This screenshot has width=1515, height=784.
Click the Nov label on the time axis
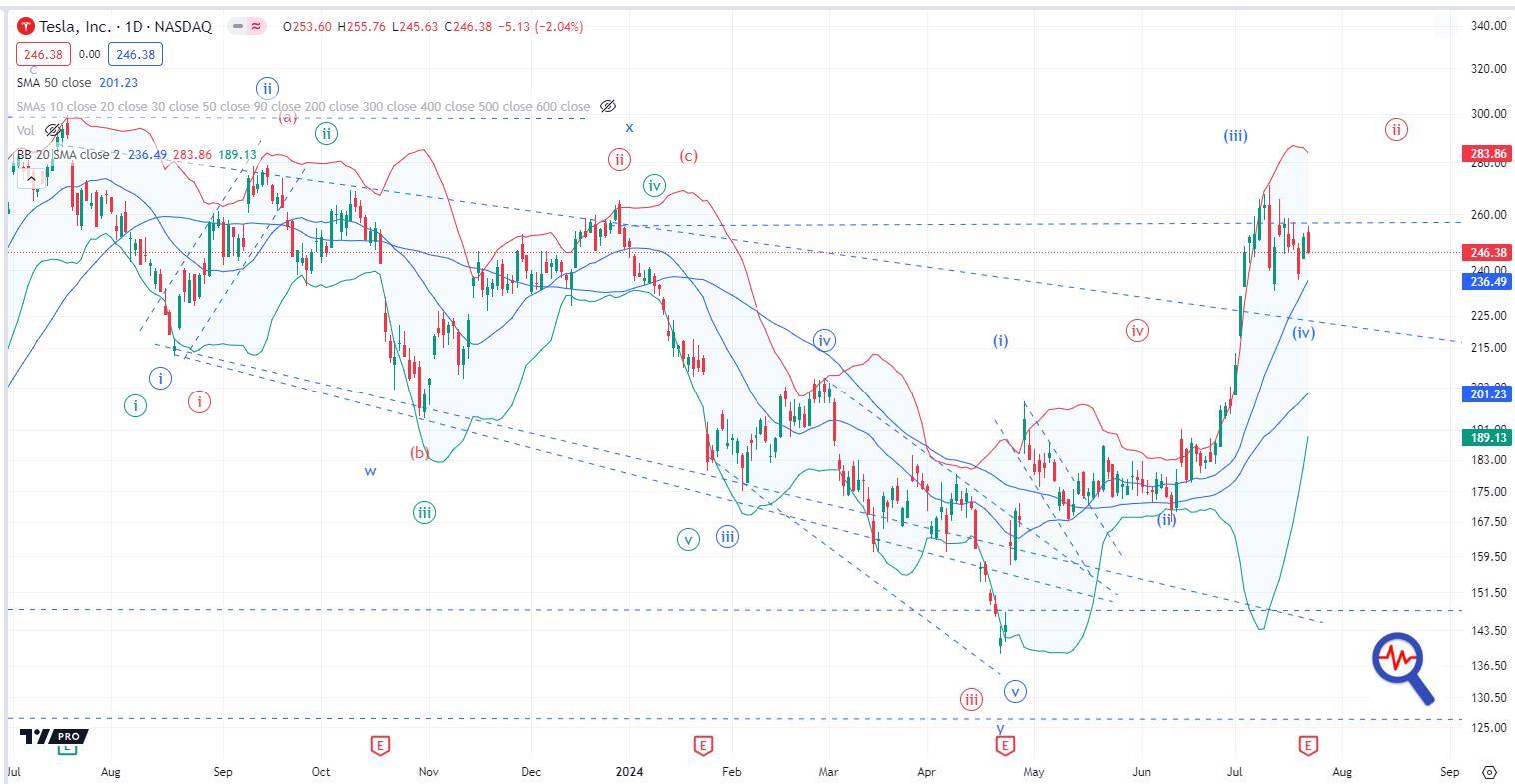(x=428, y=772)
